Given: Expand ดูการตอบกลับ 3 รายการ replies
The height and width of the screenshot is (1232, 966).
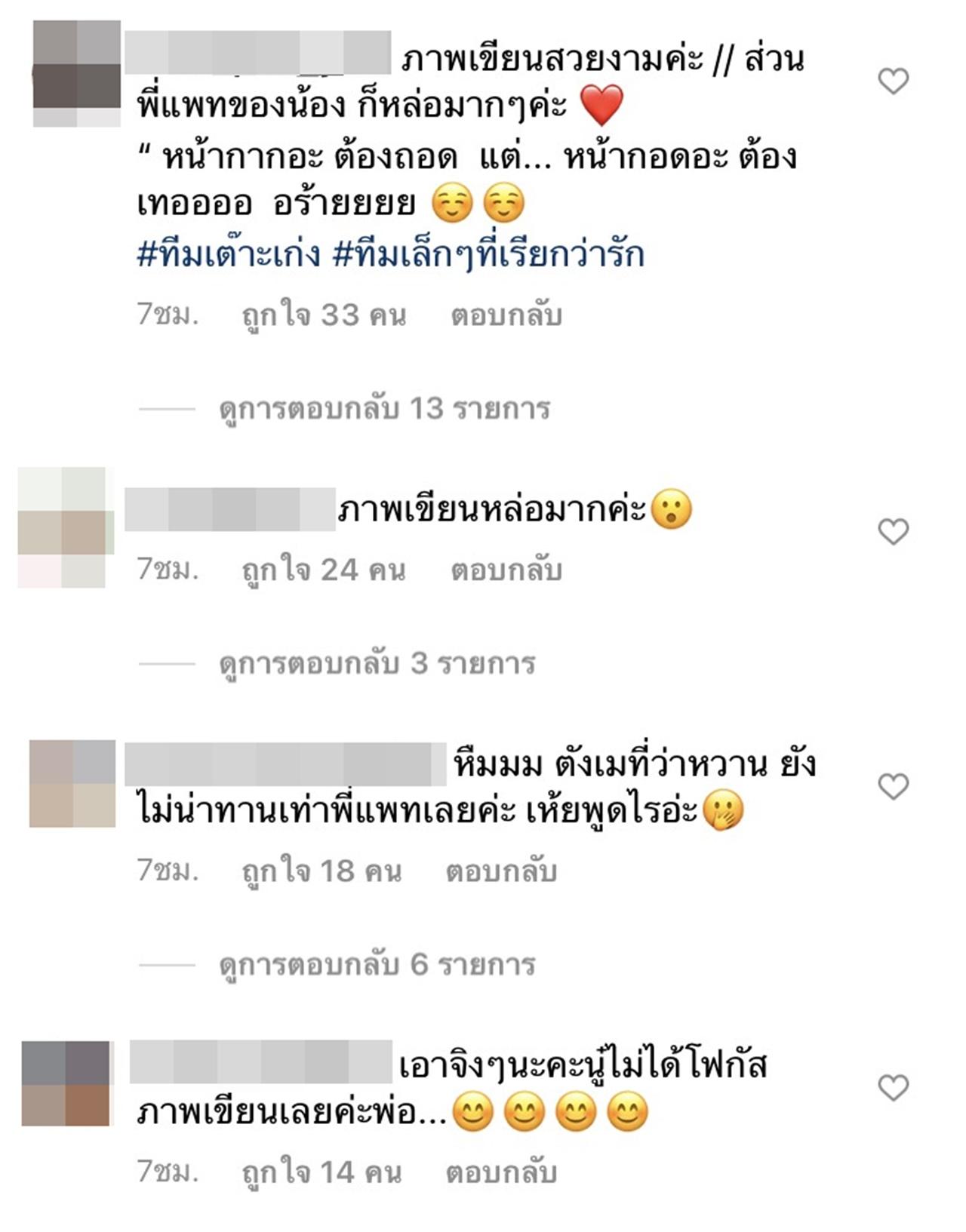Looking at the screenshot, I should click(377, 664).
